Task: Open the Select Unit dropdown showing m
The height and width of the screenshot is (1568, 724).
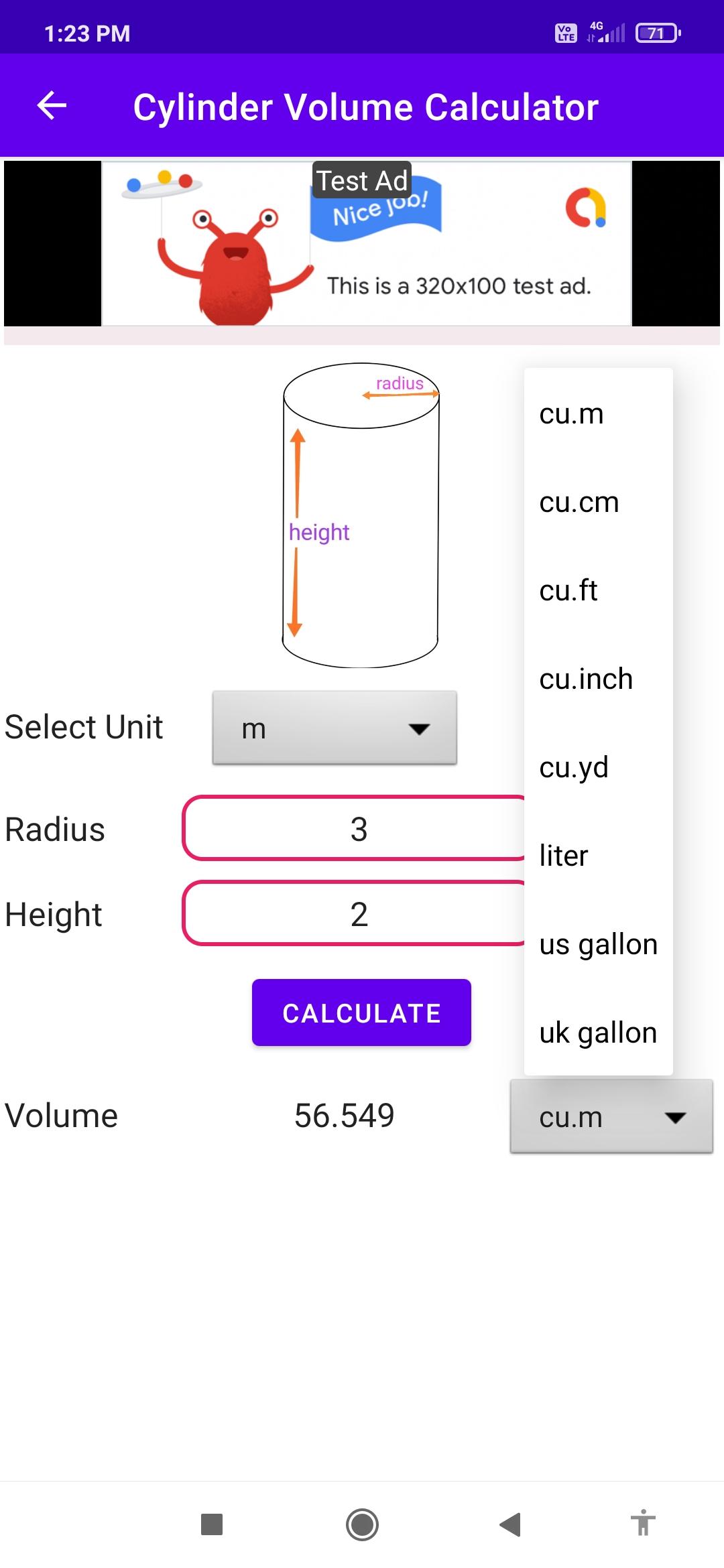Action: 335,728
